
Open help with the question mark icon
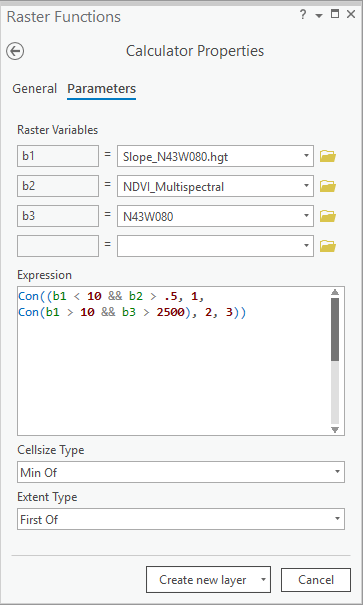coord(303,15)
